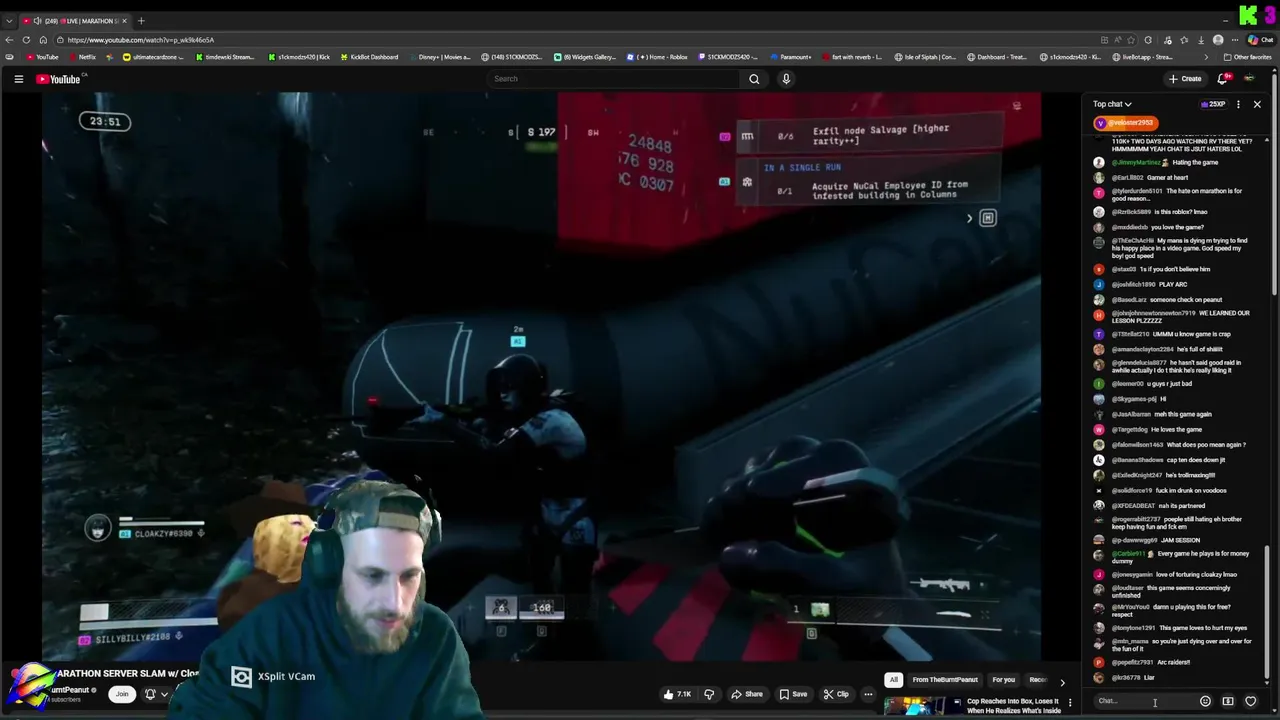The image size is (1280, 720).
Task: Click the search magnifier button
Action: click(x=754, y=79)
